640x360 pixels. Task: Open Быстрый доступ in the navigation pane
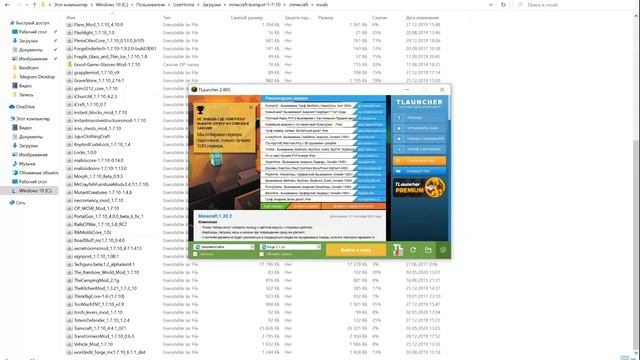click(x=32, y=23)
